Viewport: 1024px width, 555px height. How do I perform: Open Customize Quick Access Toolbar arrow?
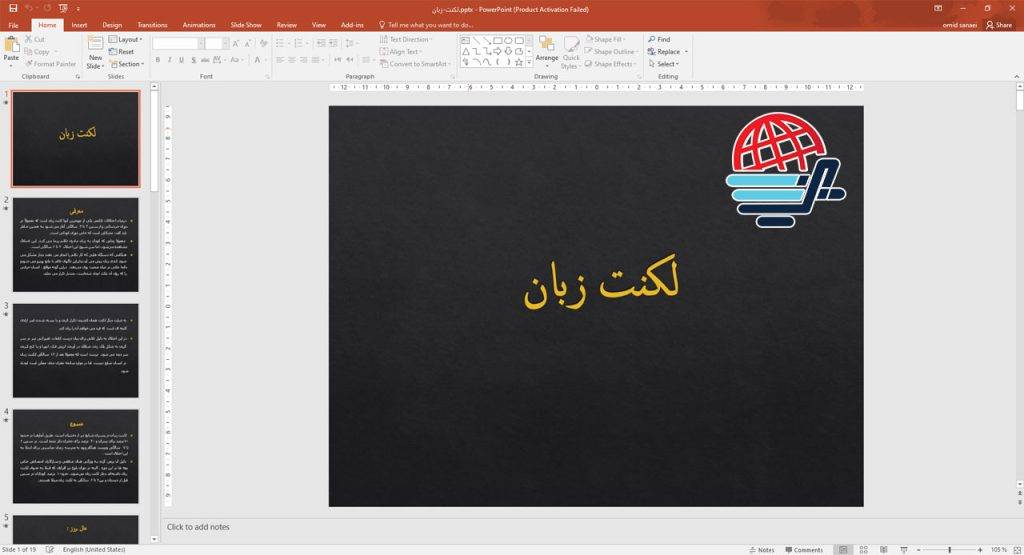78,9
